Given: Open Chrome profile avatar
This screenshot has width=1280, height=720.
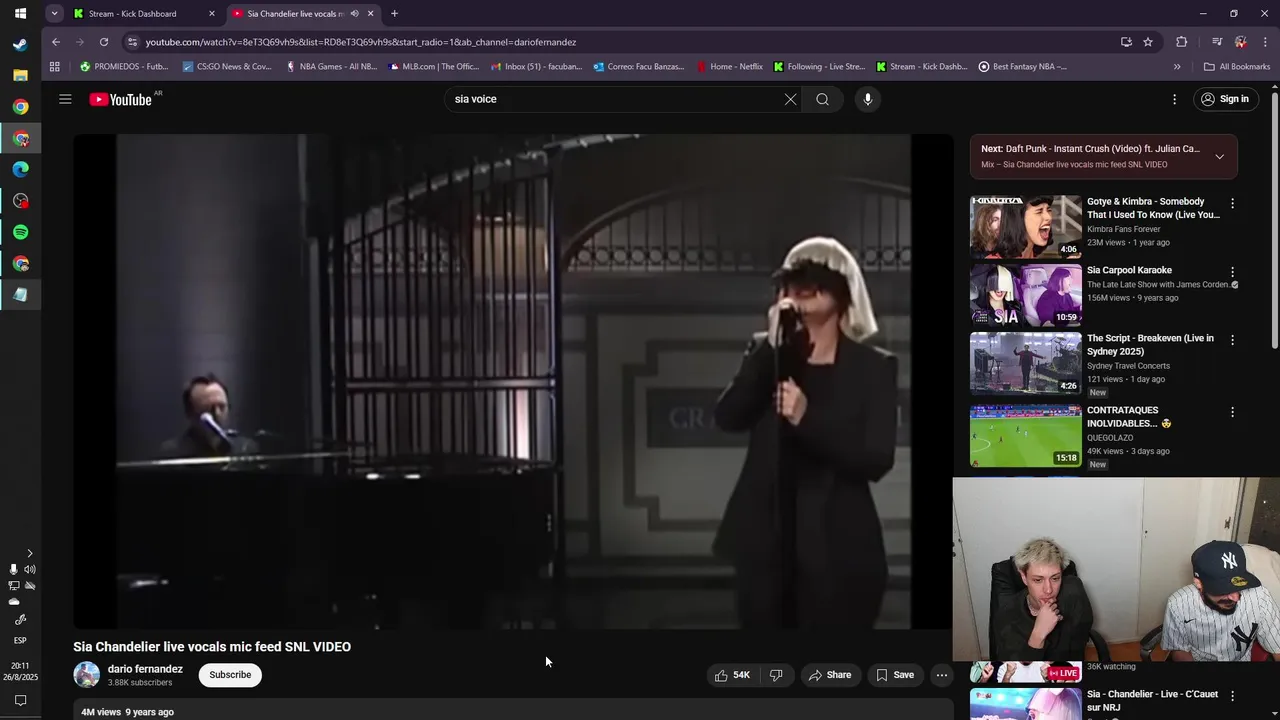Looking at the screenshot, I should 1241,42.
